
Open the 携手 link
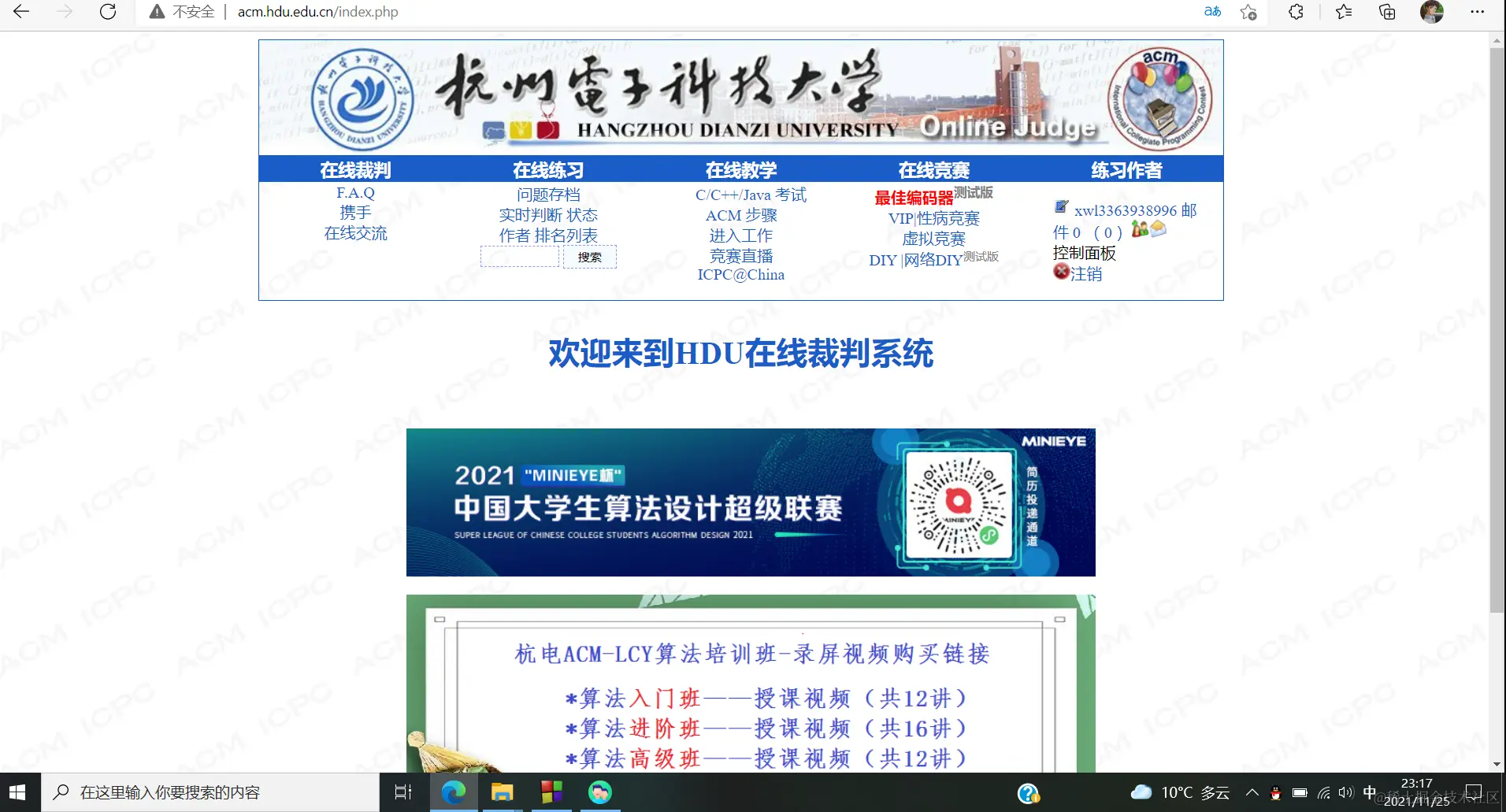(x=355, y=213)
